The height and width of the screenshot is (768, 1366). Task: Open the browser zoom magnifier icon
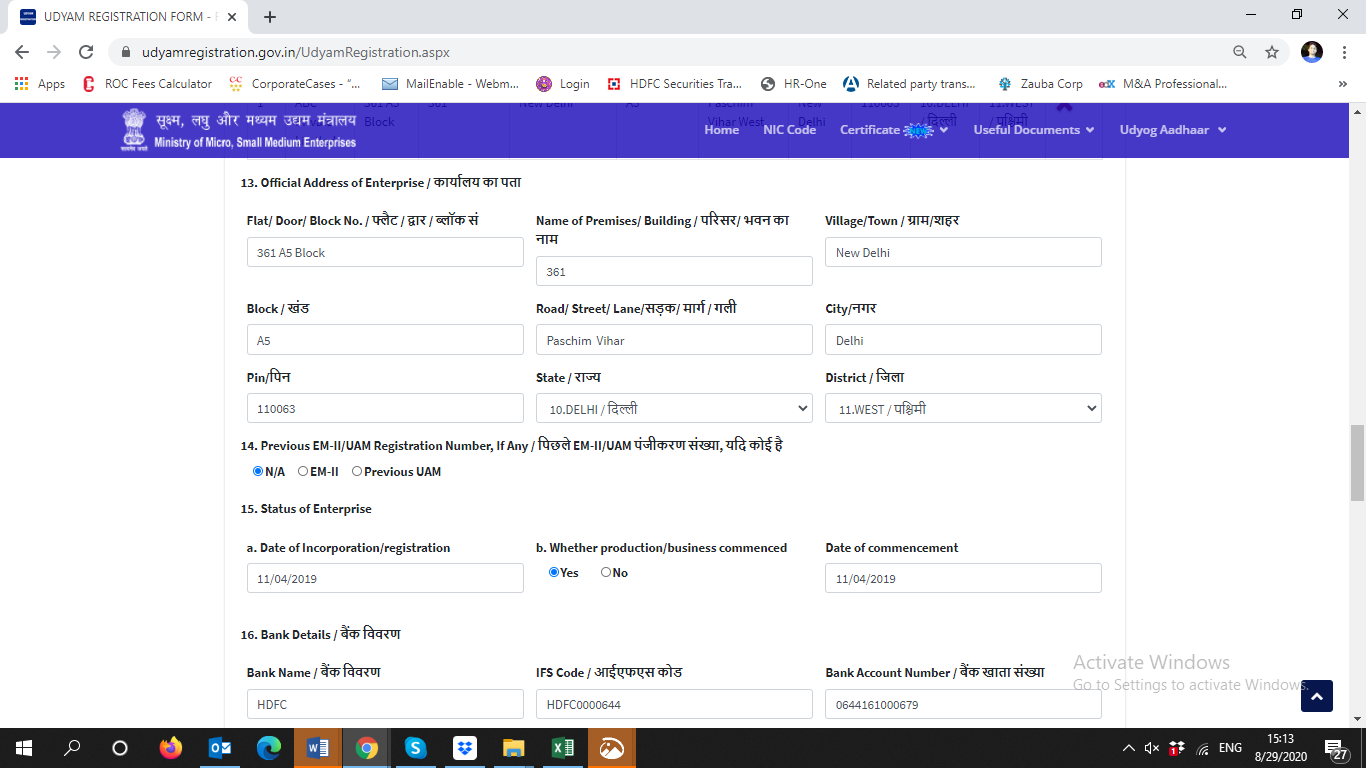(x=1239, y=52)
